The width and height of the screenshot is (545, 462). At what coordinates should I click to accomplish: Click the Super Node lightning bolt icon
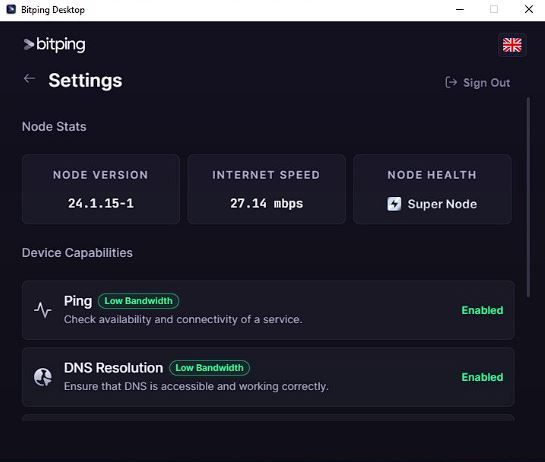pyautogui.click(x=394, y=204)
